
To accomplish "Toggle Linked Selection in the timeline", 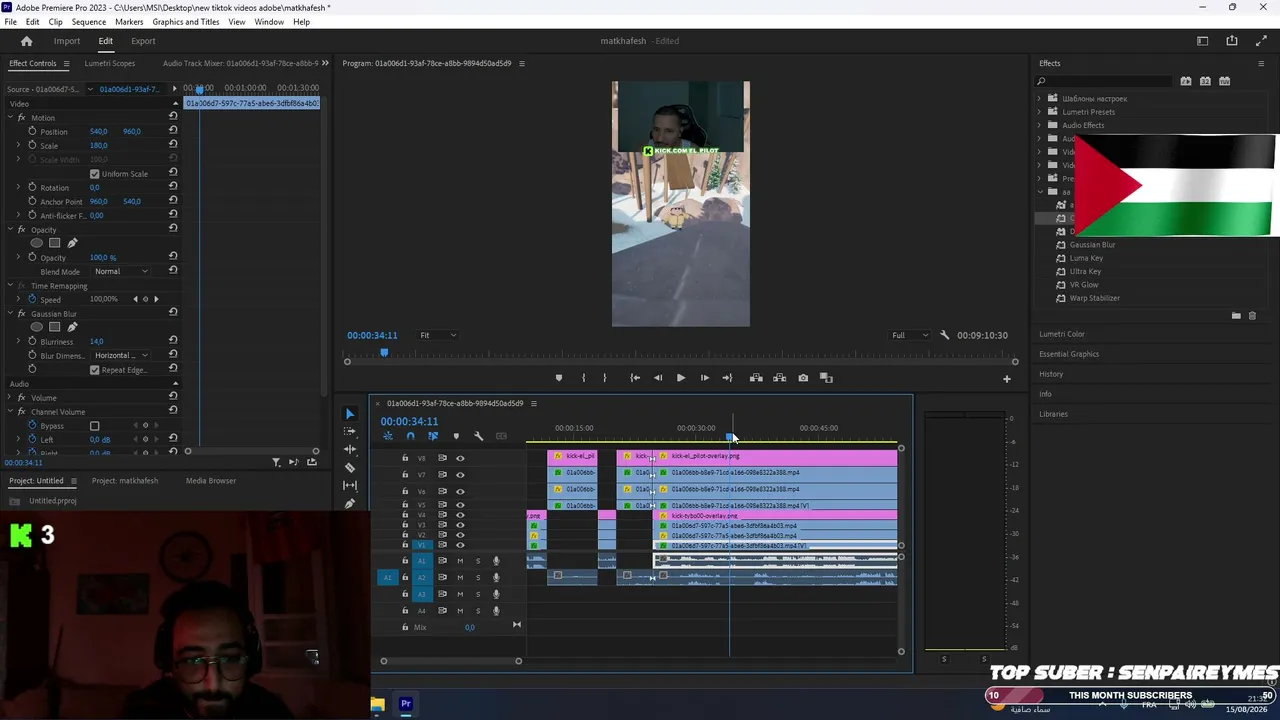I will pyautogui.click(x=433, y=436).
